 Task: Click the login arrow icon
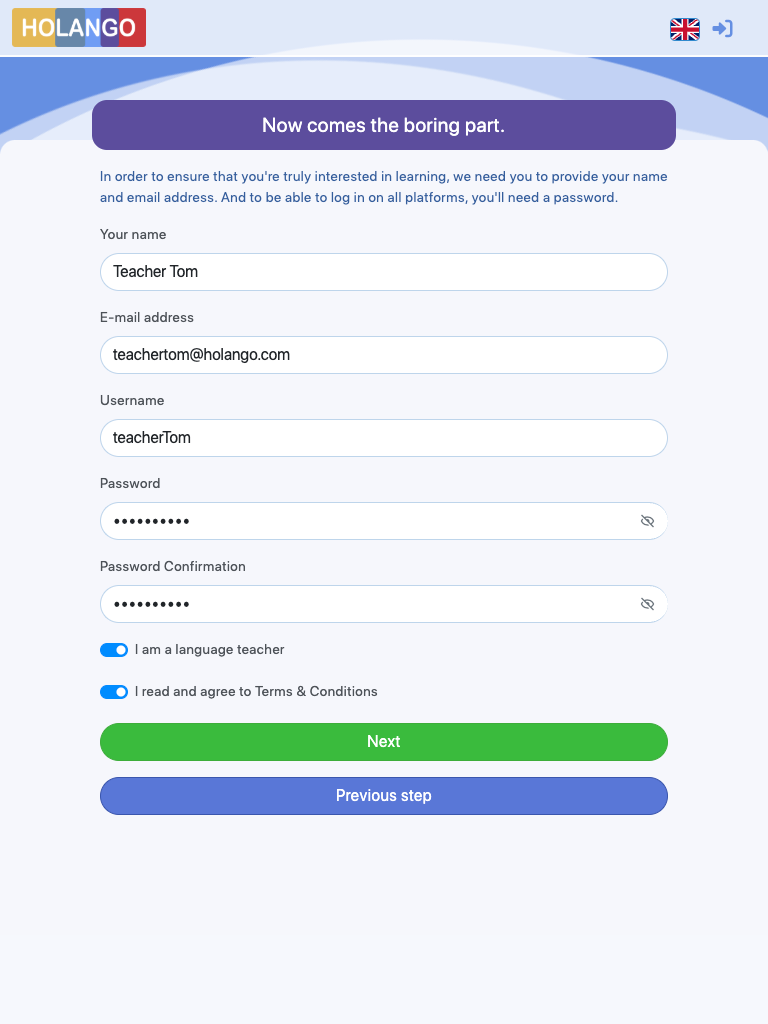click(722, 29)
